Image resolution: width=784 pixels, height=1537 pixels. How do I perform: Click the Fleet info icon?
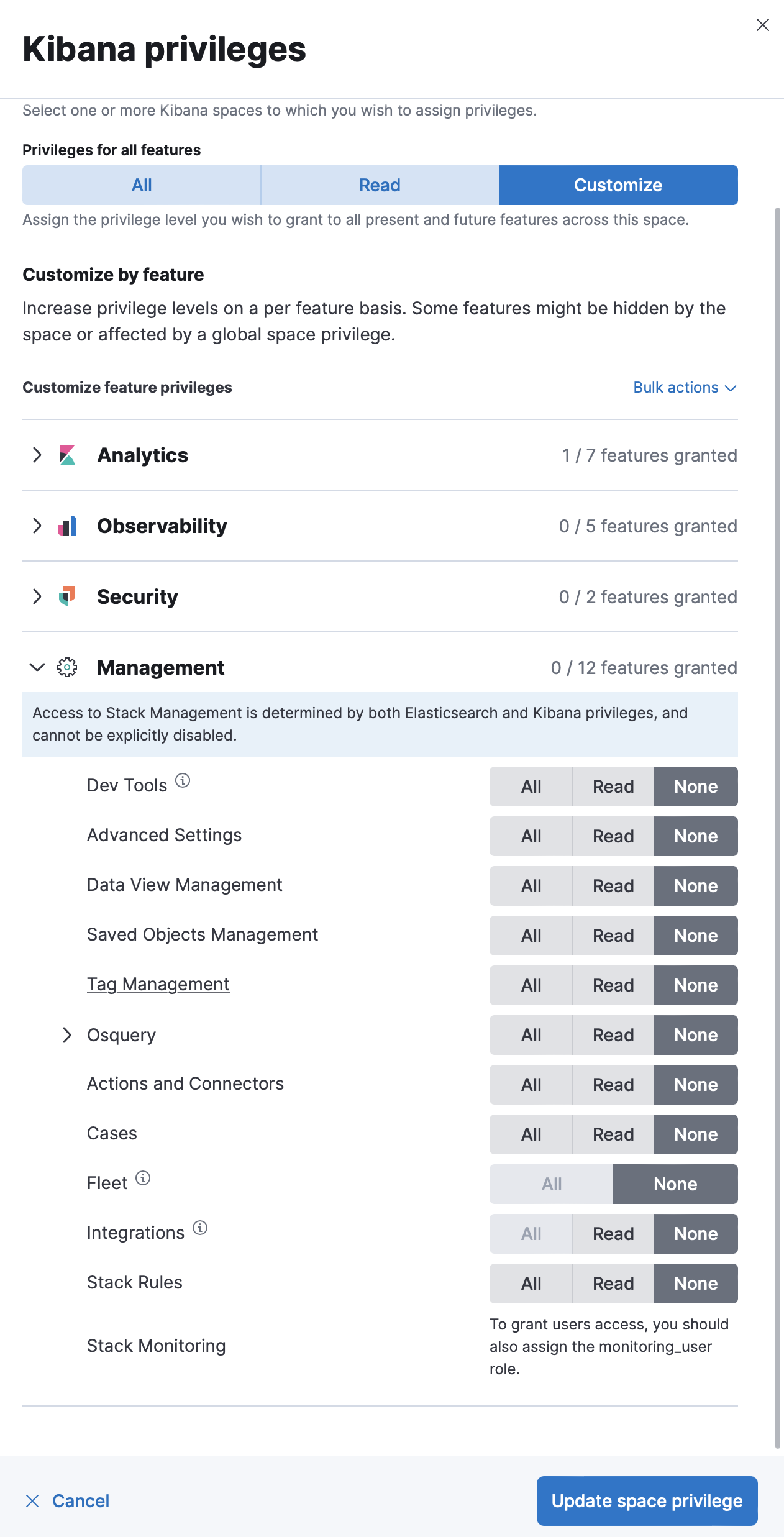tap(143, 1177)
